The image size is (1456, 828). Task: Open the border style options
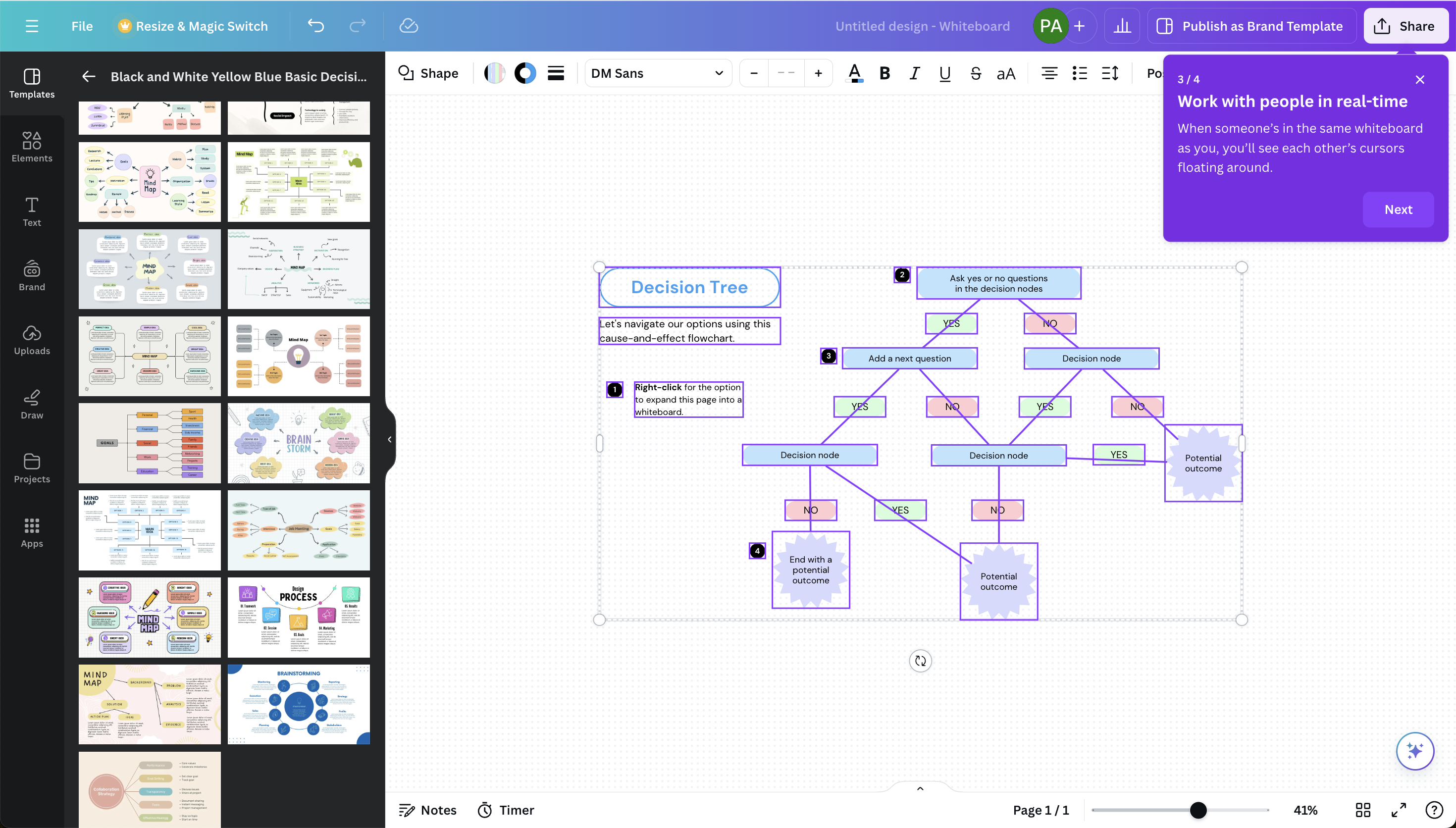click(556, 73)
